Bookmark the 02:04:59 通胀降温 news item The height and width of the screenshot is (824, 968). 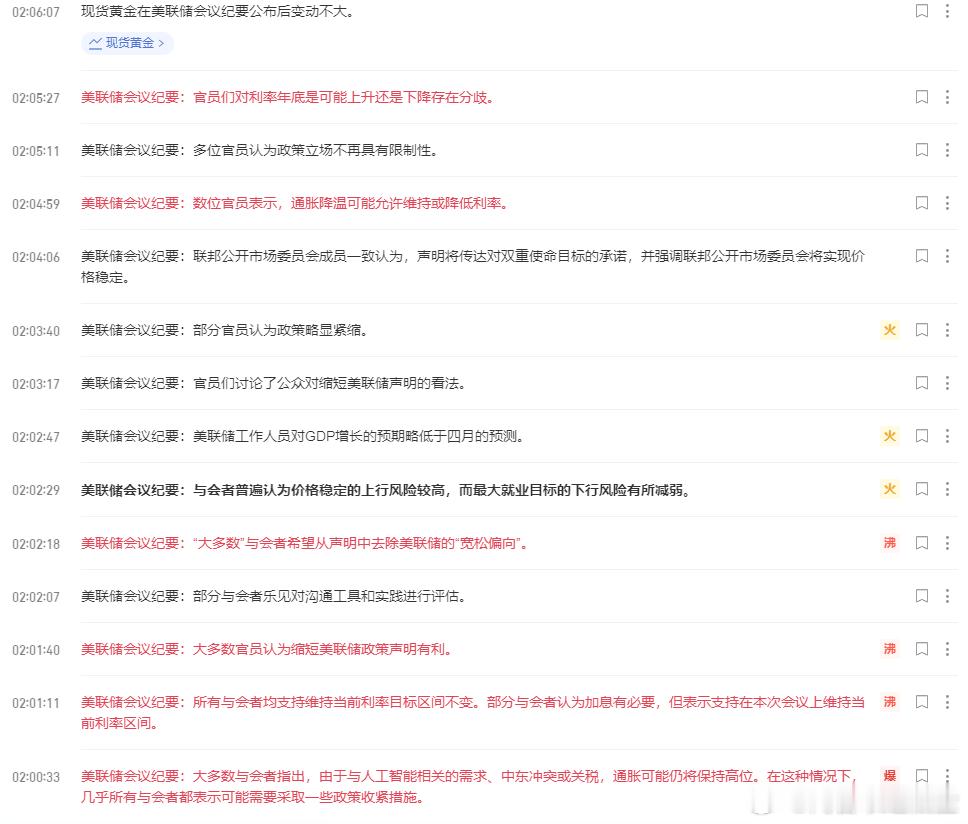(922, 203)
